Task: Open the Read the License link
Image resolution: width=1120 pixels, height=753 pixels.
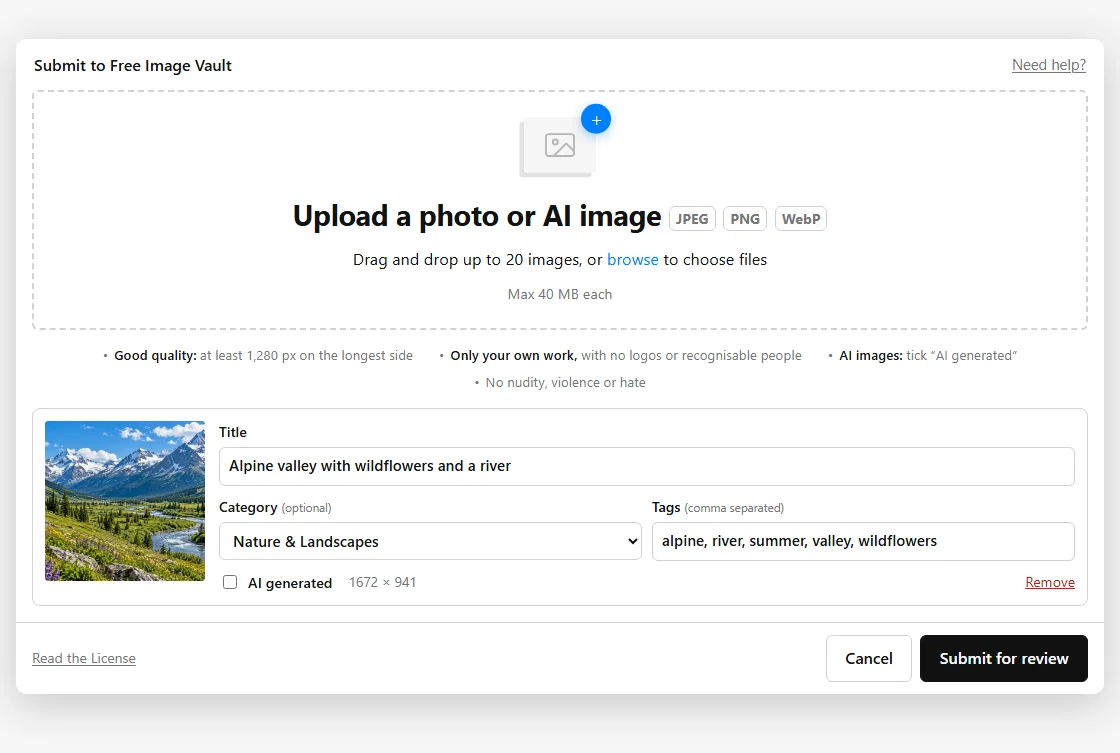Action: [x=84, y=659]
